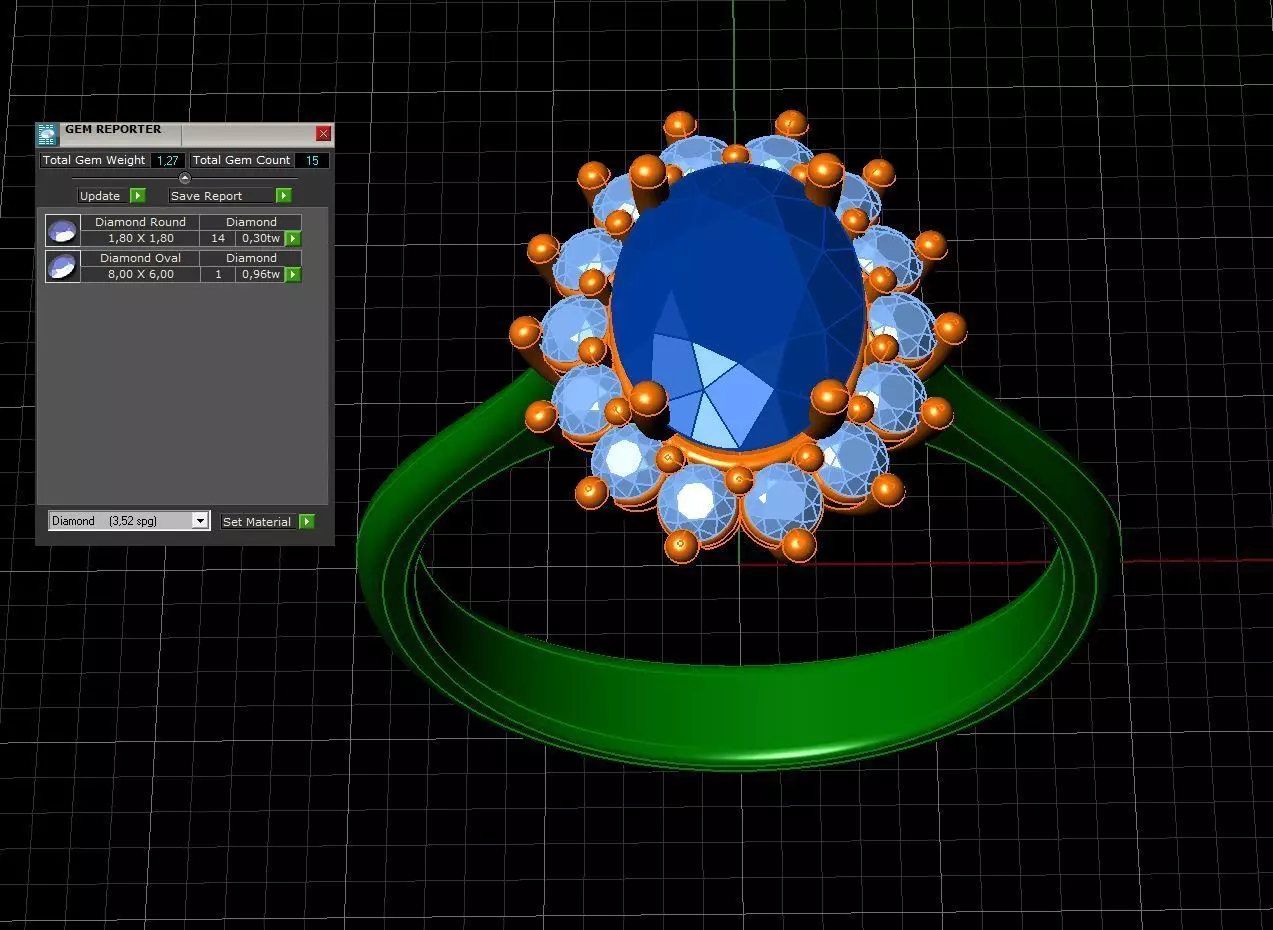Viewport: 1273px width, 930px height.
Task: Click the quantity cell showing 14
Action: pos(218,238)
